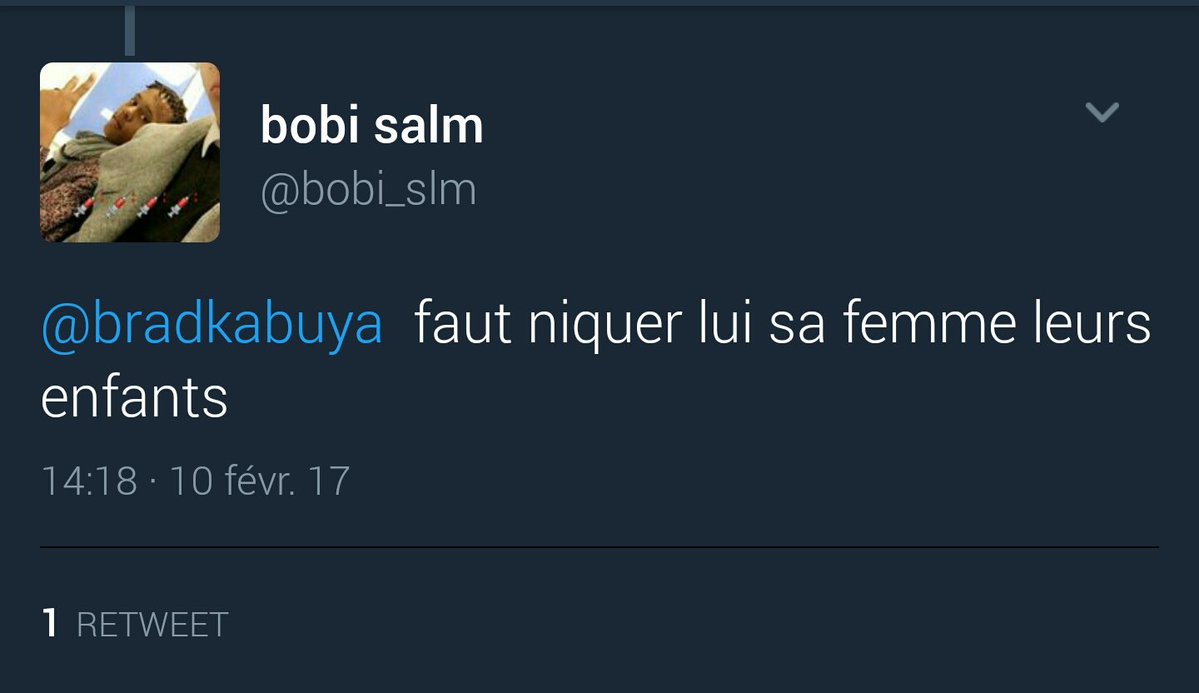This screenshot has height=693, width=1199.
Task: Click the retweet count number 1
Action: pos(50,623)
